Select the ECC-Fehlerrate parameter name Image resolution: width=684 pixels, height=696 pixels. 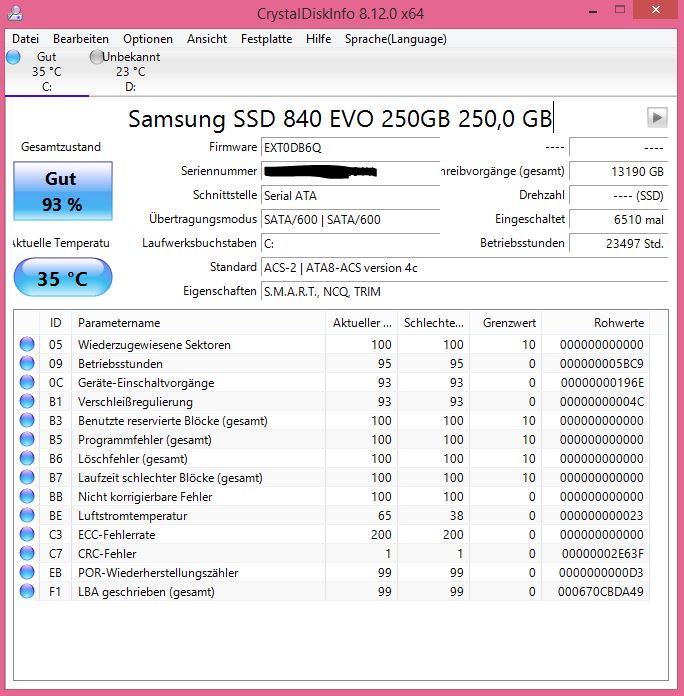click(x=116, y=534)
